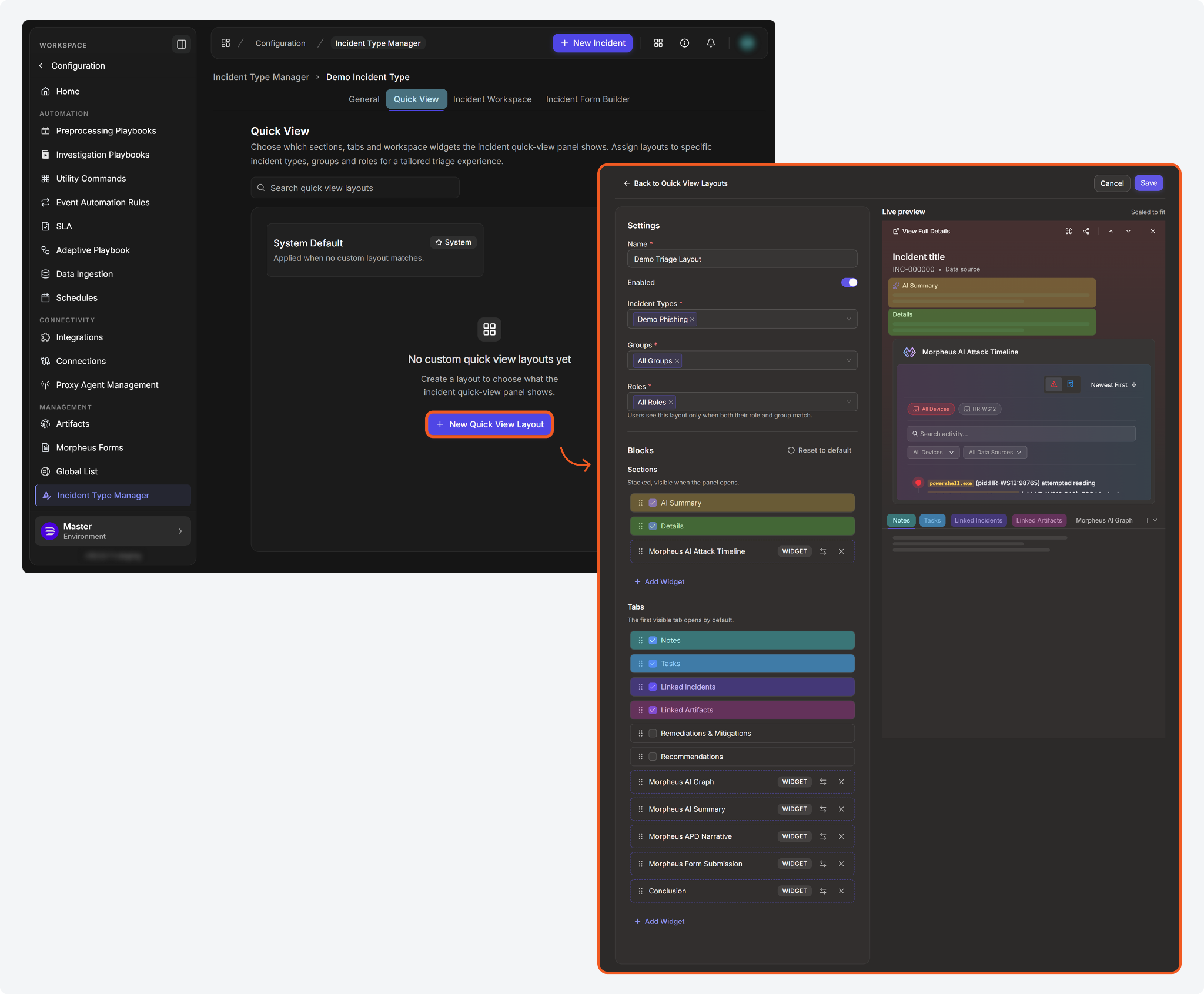The height and width of the screenshot is (994, 1204).
Task: Uncheck the Linked Incidents checkbox
Action: [653, 687]
